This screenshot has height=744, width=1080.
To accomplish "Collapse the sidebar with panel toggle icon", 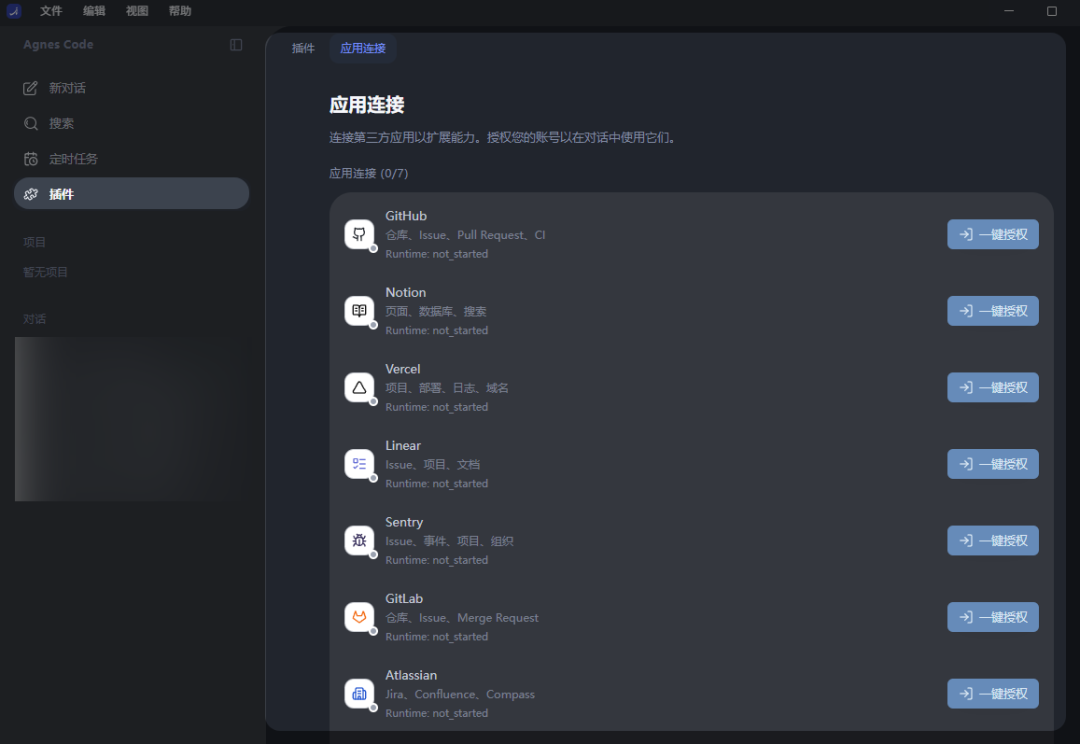I will coord(236,45).
